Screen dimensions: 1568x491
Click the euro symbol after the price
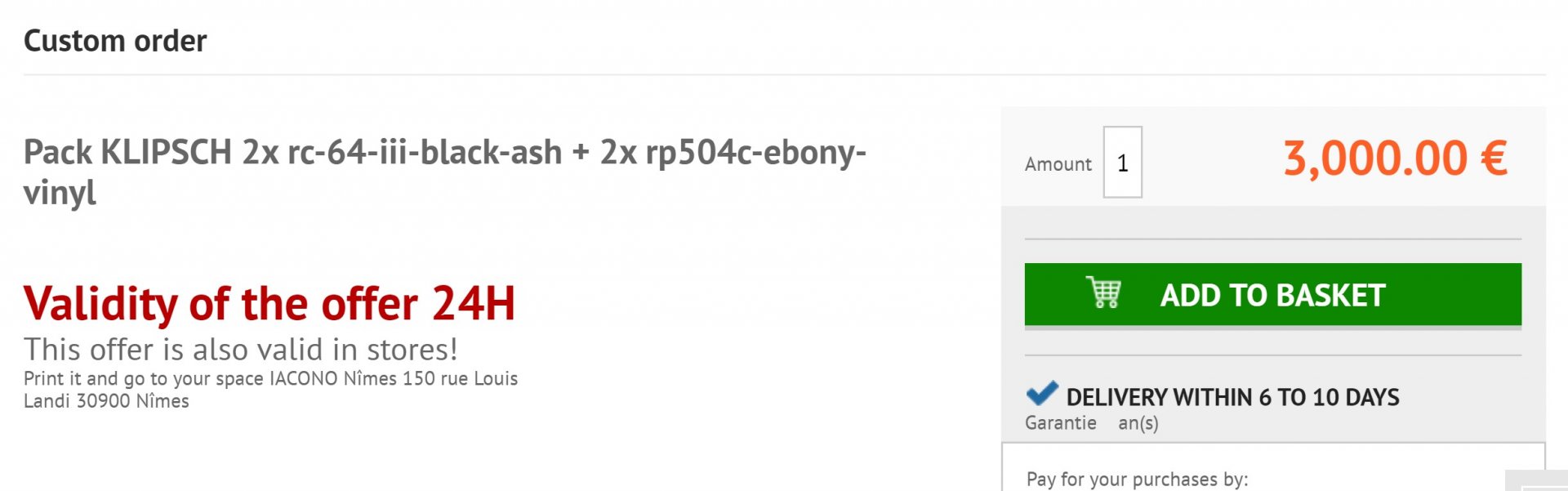click(x=1494, y=158)
